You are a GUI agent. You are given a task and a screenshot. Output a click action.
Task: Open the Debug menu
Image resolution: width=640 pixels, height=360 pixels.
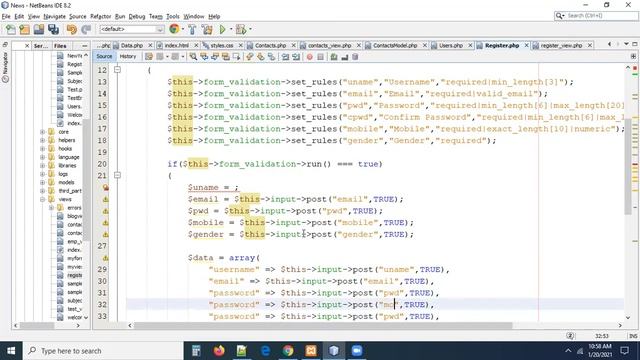tap(137, 16)
